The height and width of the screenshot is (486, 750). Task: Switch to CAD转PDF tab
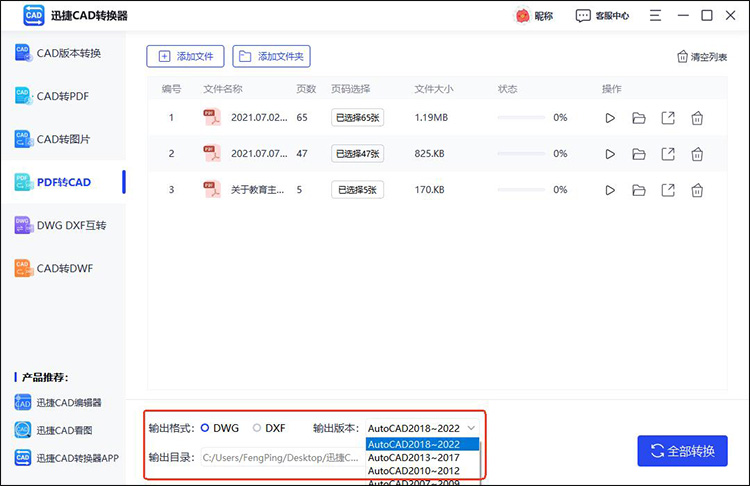tap(63, 96)
